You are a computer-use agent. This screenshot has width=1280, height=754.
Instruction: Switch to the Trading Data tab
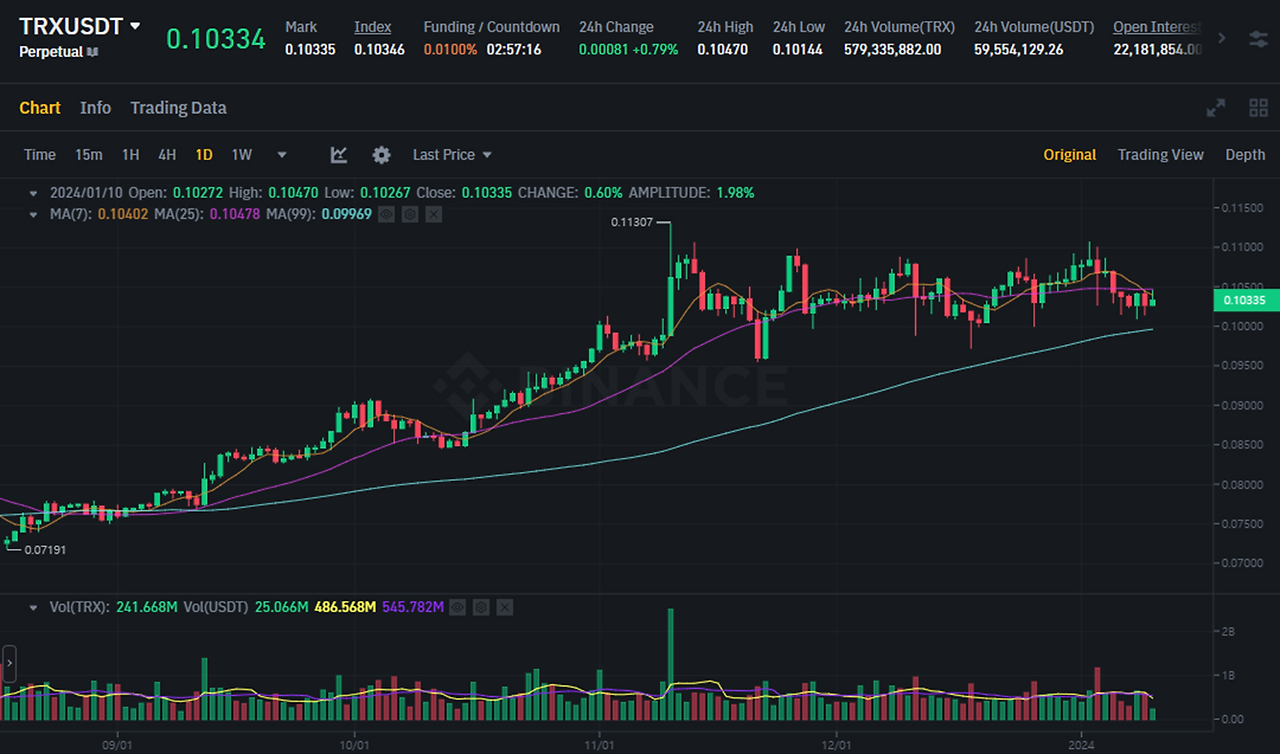click(x=178, y=108)
